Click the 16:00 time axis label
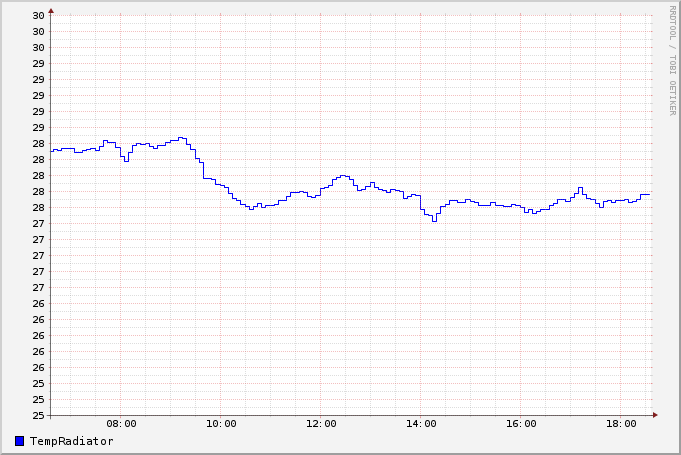 click(521, 424)
